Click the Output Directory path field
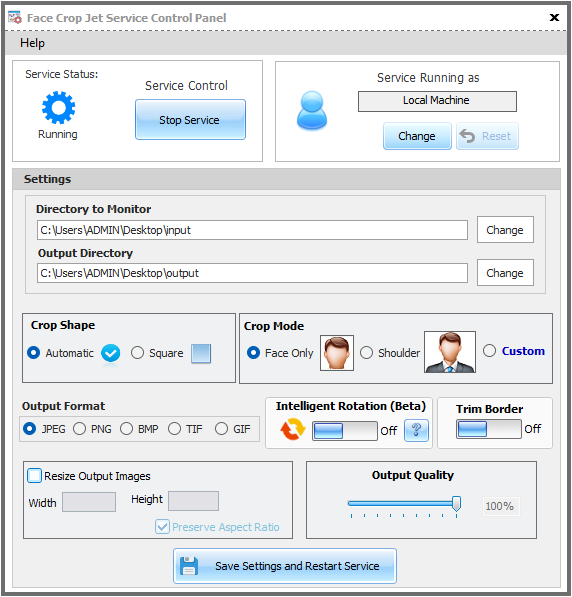572x597 pixels. pos(252,273)
